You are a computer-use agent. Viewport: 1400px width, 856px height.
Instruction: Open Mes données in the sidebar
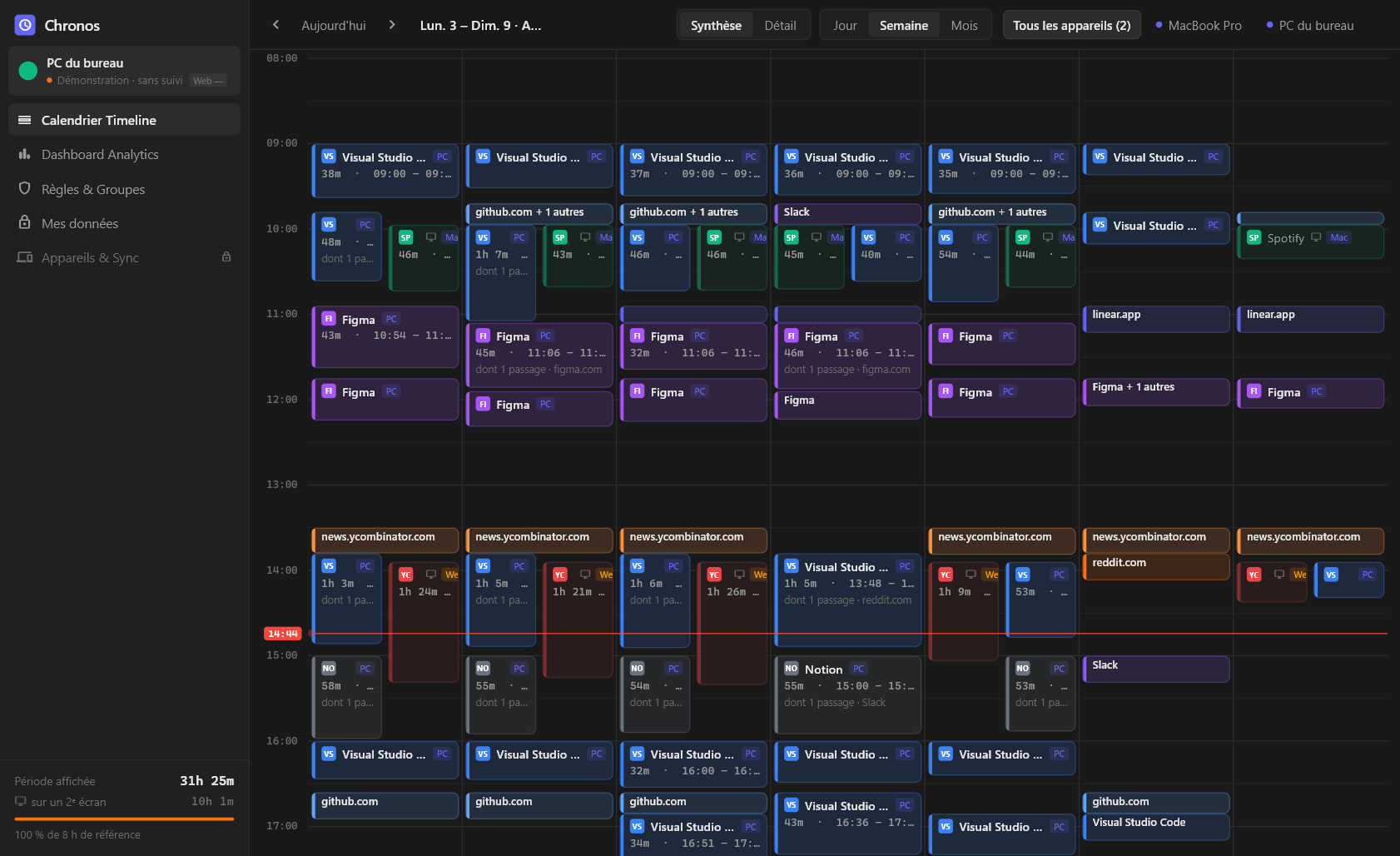(x=124, y=223)
